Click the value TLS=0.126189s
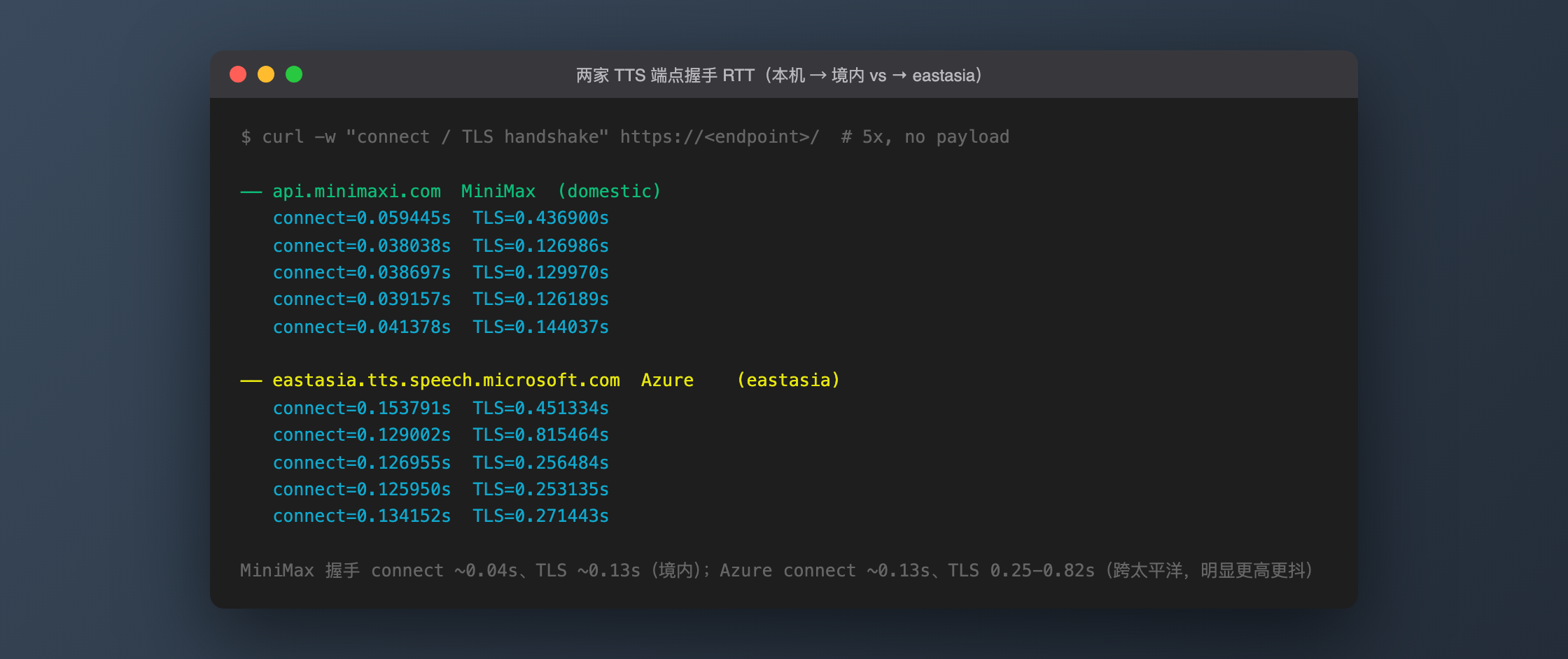 coord(540,299)
